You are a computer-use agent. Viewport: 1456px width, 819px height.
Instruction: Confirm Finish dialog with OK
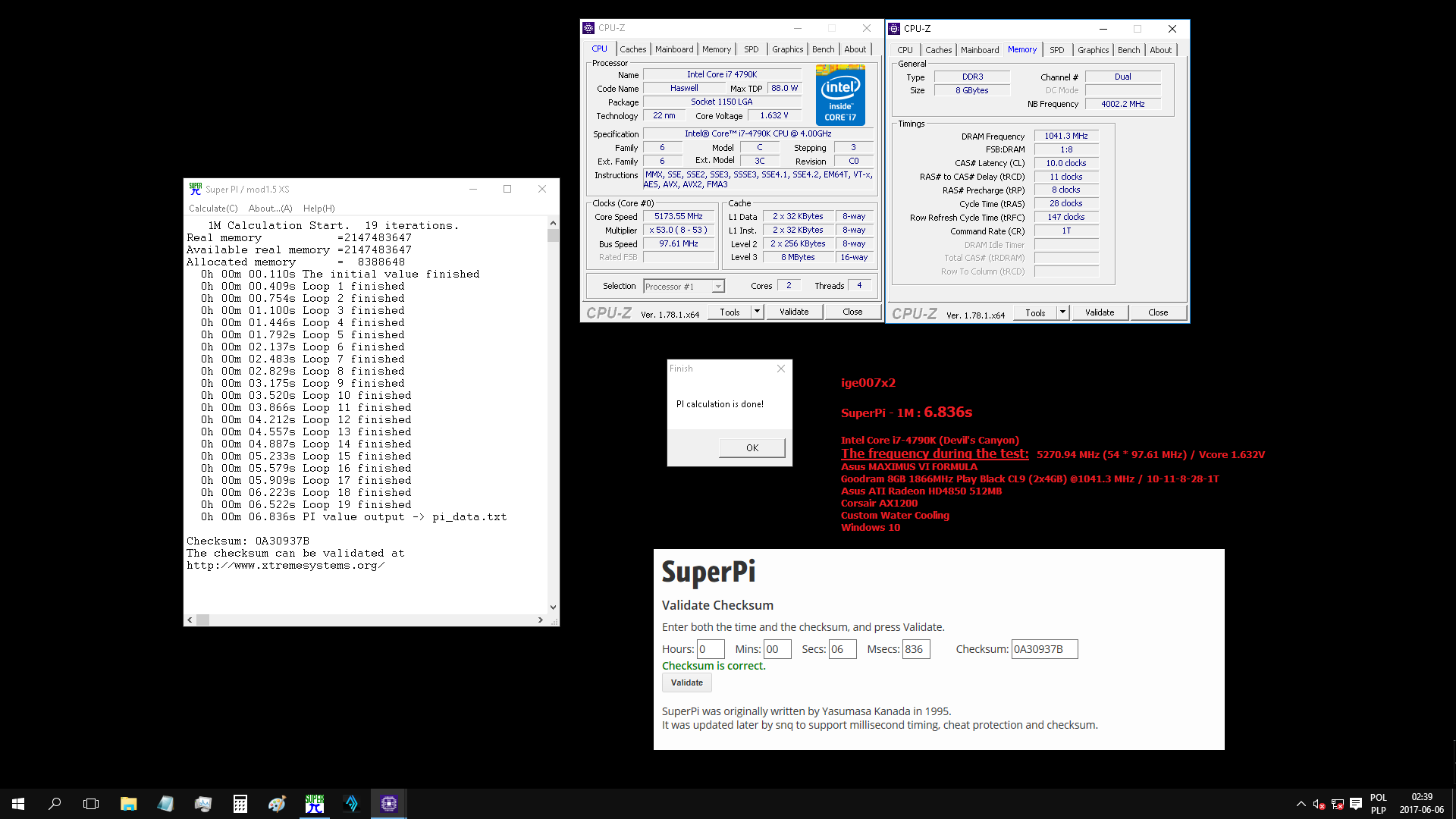pyautogui.click(x=752, y=447)
